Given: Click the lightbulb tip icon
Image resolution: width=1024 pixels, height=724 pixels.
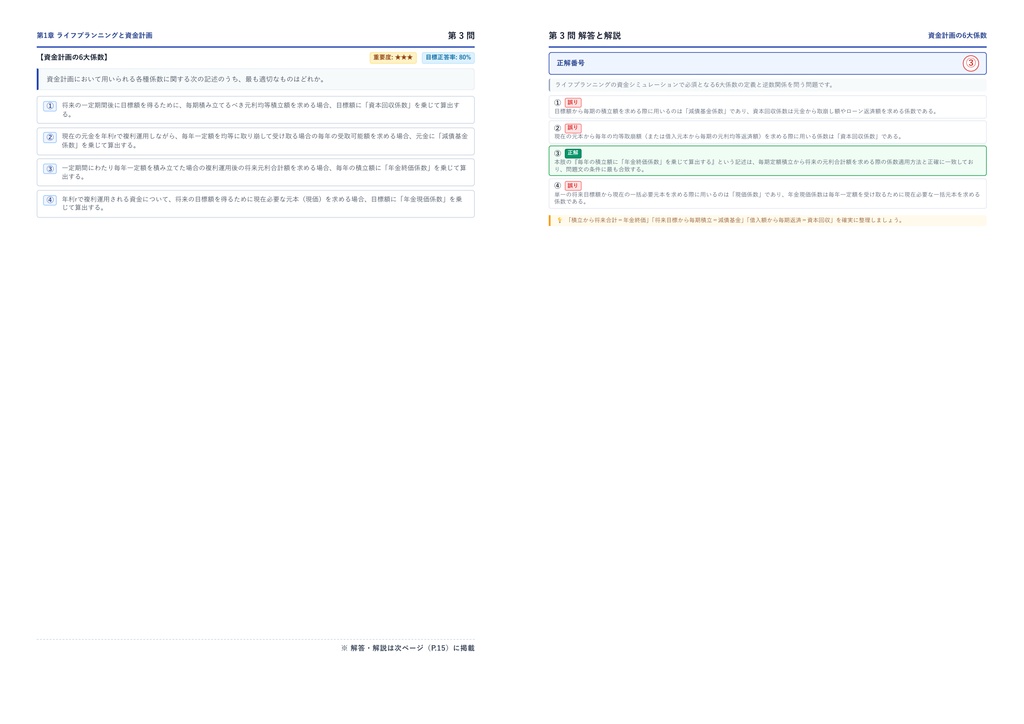Looking at the screenshot, I should click(559, 221).
